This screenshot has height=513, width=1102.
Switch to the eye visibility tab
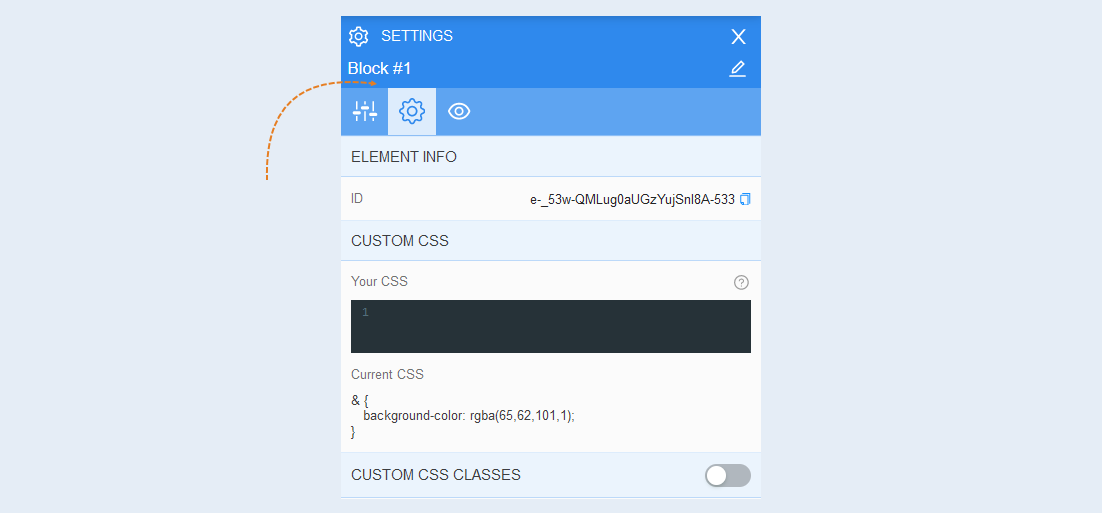[459, 111]
